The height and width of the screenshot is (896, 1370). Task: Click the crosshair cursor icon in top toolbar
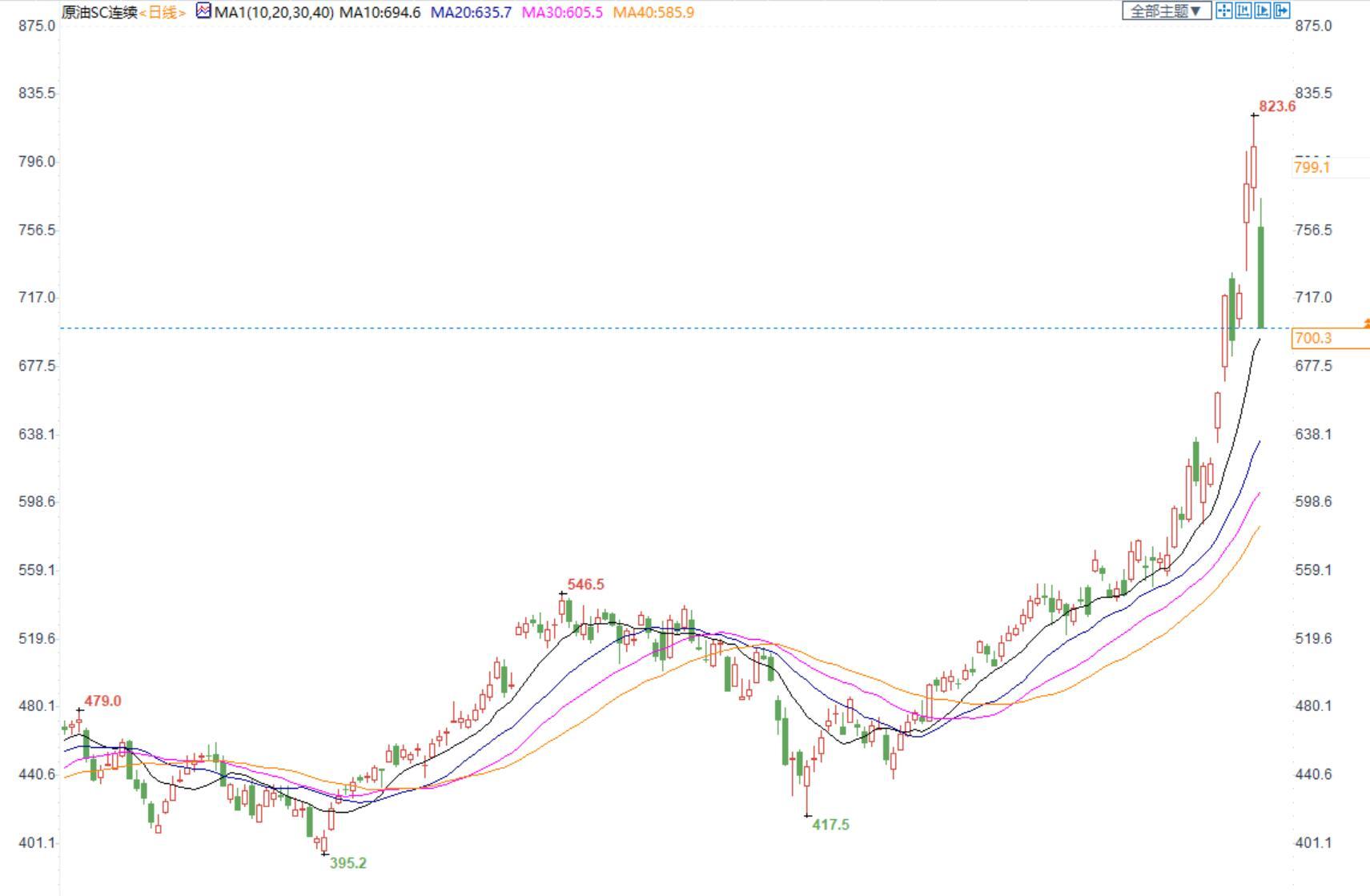tap(1223, 10)
